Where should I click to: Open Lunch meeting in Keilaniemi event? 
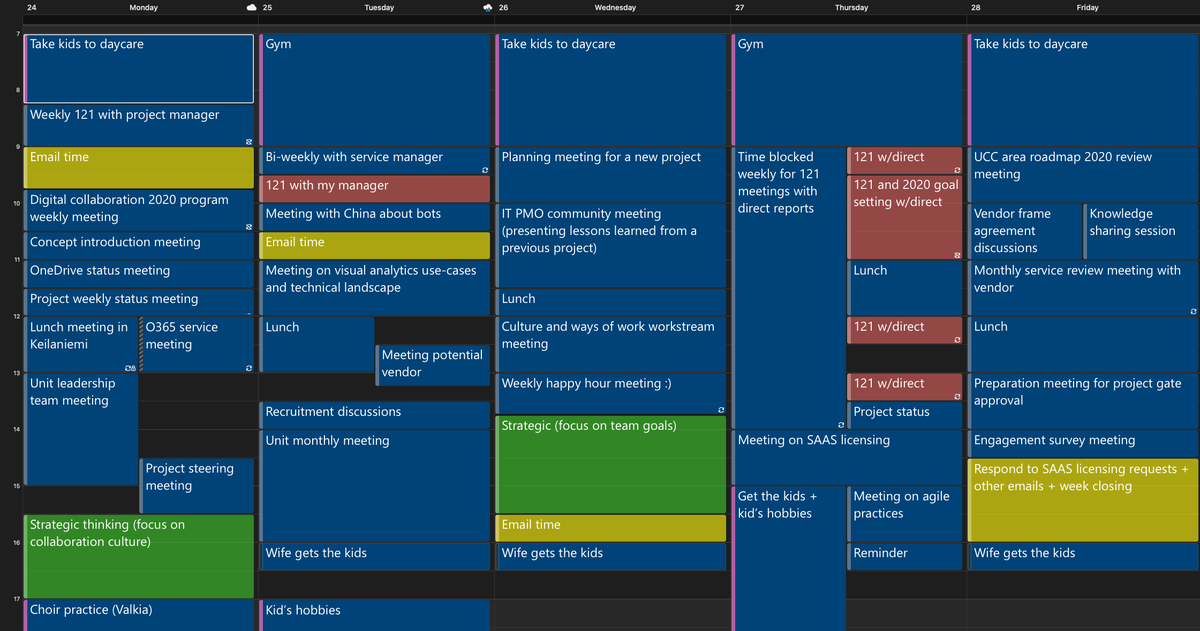[81, 345]
